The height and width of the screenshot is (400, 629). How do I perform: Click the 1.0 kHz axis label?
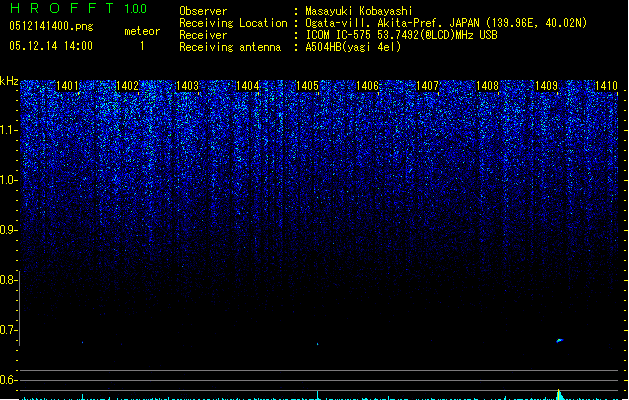pos(8,180)
